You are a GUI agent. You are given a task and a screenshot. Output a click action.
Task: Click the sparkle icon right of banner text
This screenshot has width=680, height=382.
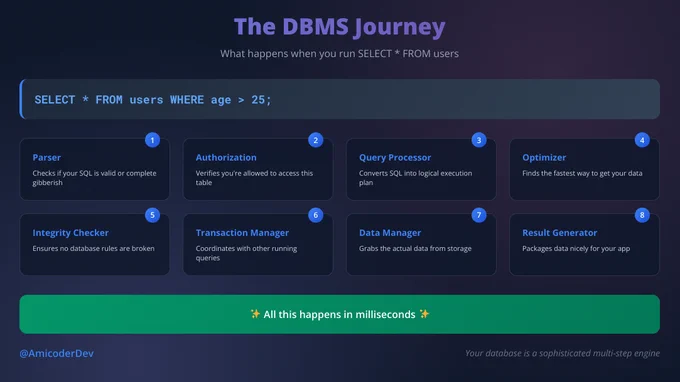[x=424, y=313]
